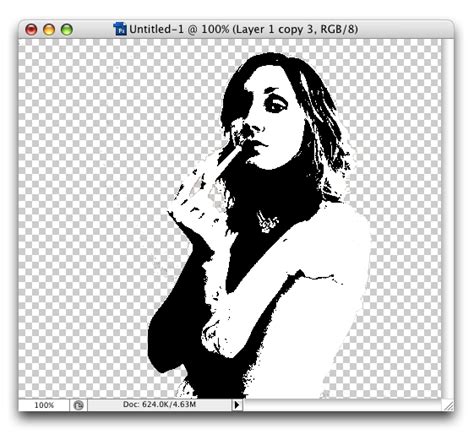Click the window title 'Untitled-1 @ 100%'

click(179, 29)
